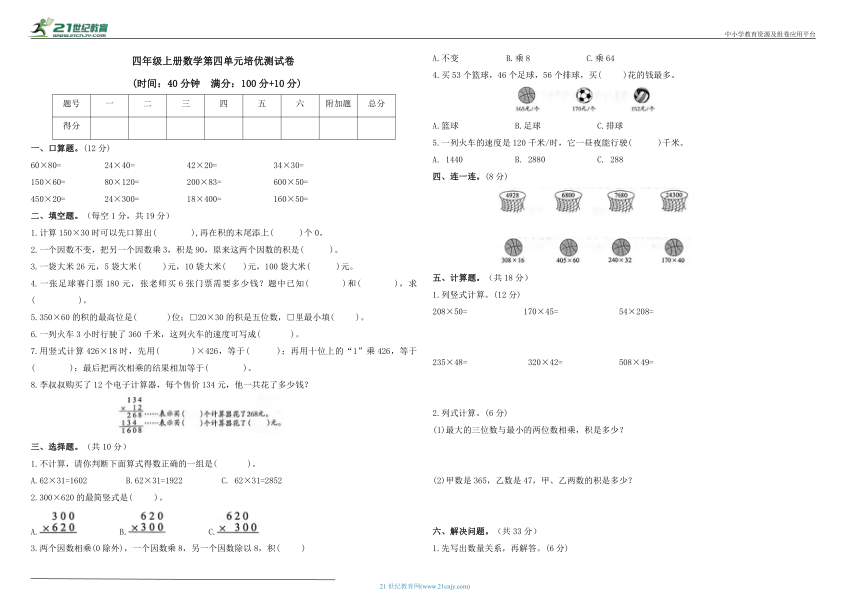Choose option A. 62×31=1602
Viewport: 860px width, 608px height.
[x=59, y=481]
